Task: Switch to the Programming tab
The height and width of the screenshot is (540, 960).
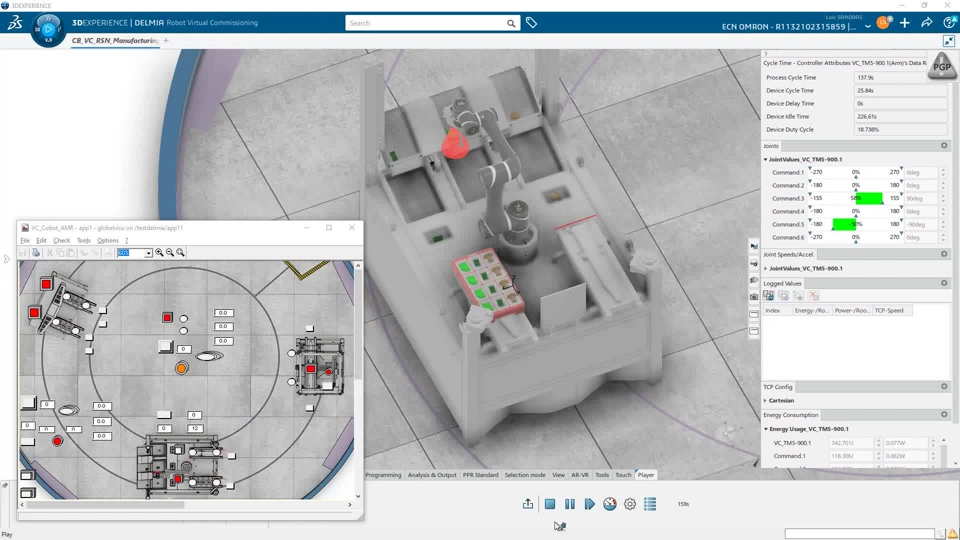Action: 383,475
